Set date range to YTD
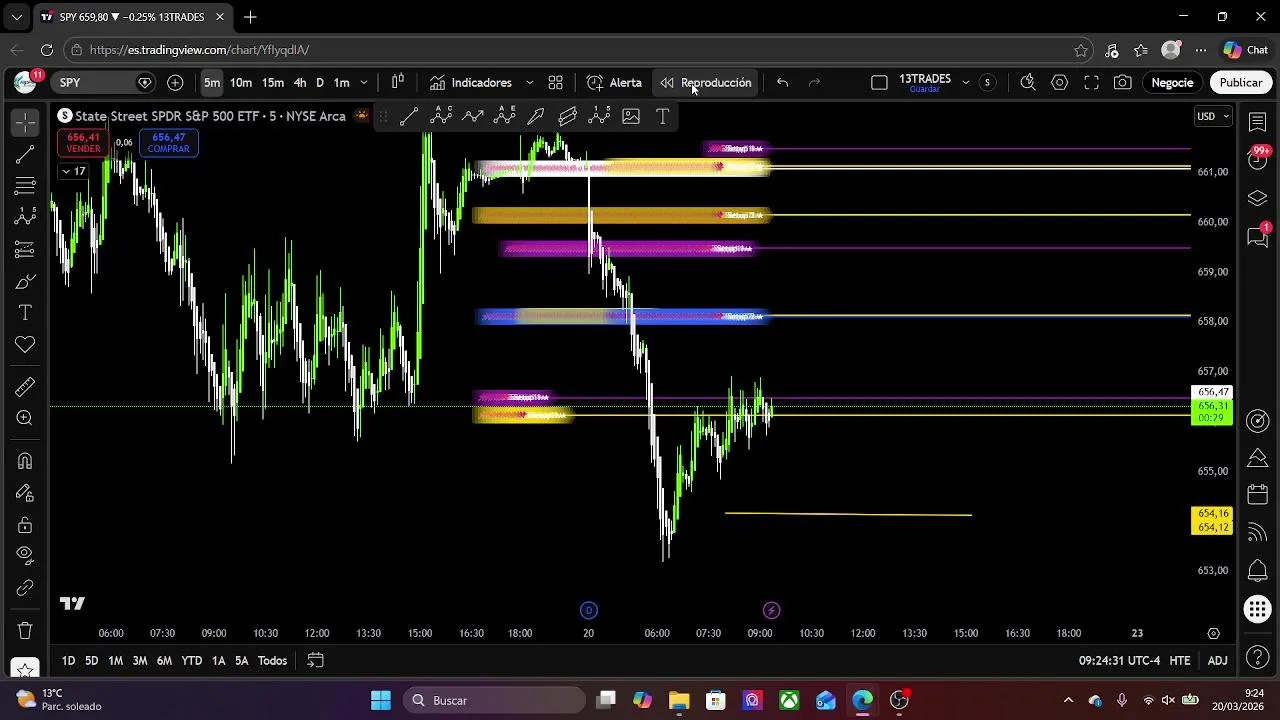1280x720 pixels. point(191,660)
